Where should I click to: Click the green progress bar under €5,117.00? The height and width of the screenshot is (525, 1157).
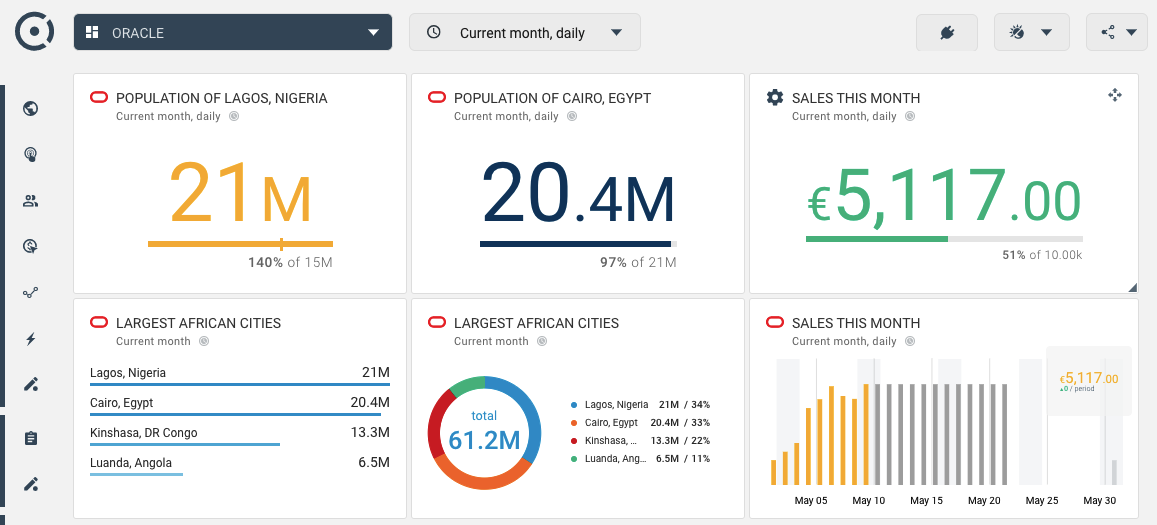(x=877, y=239)
